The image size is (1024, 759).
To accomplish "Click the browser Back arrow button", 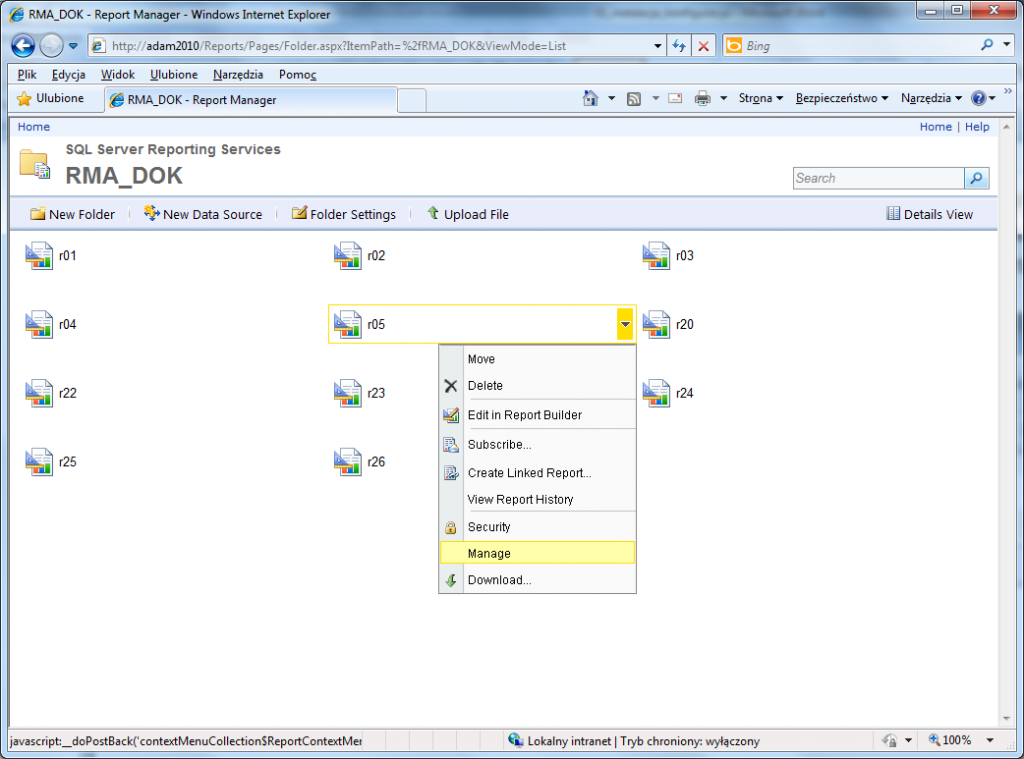I will click(x=23, y=45).
